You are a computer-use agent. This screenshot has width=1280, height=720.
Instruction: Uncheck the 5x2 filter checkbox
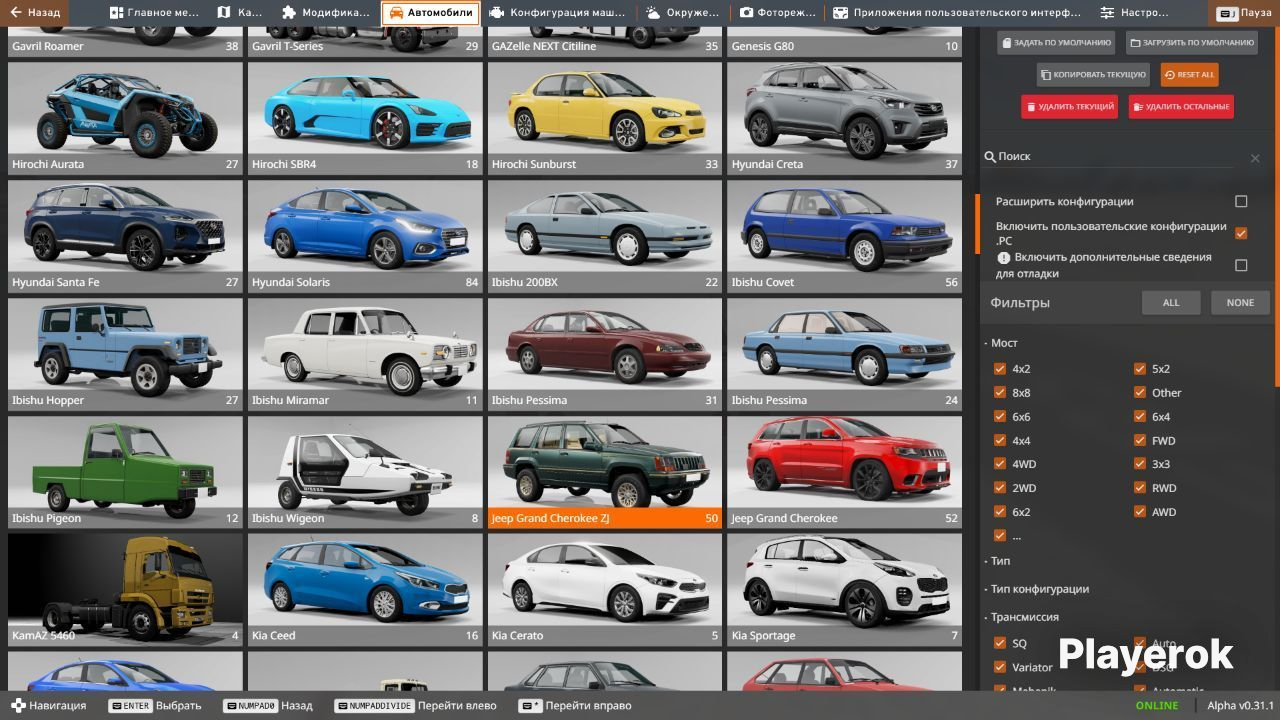pos(1140,369)
